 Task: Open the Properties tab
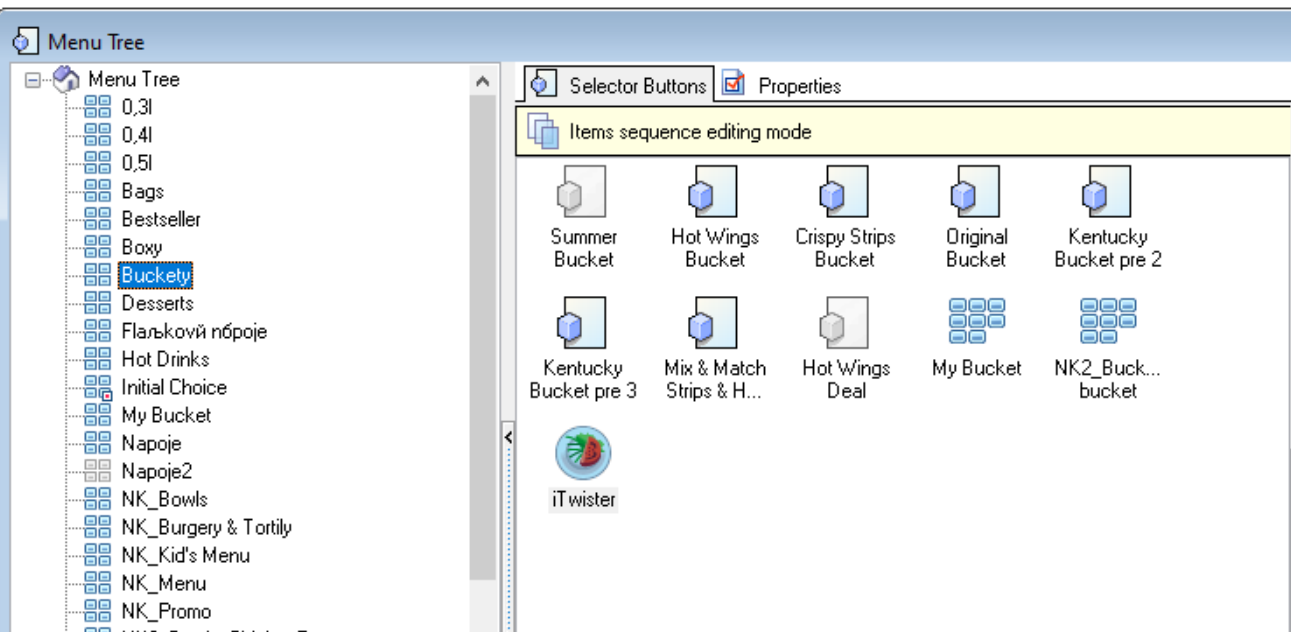pyautogui.click(x=783, y=86)
